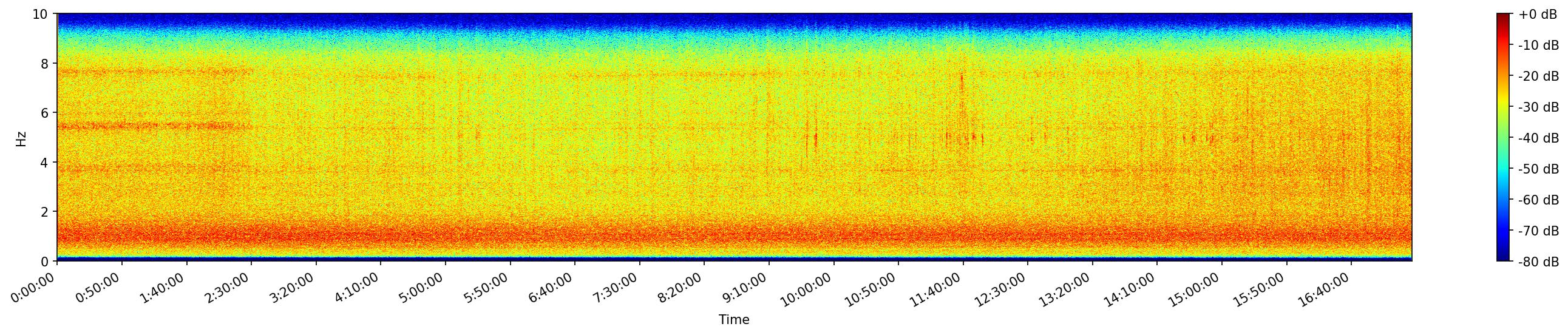Click the 8 Hz y-axis tick label

point(45,63)
